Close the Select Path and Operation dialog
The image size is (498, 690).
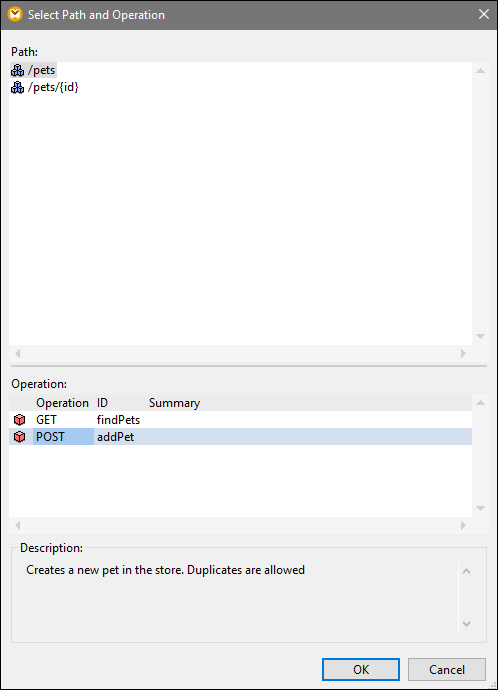[483, 15]
